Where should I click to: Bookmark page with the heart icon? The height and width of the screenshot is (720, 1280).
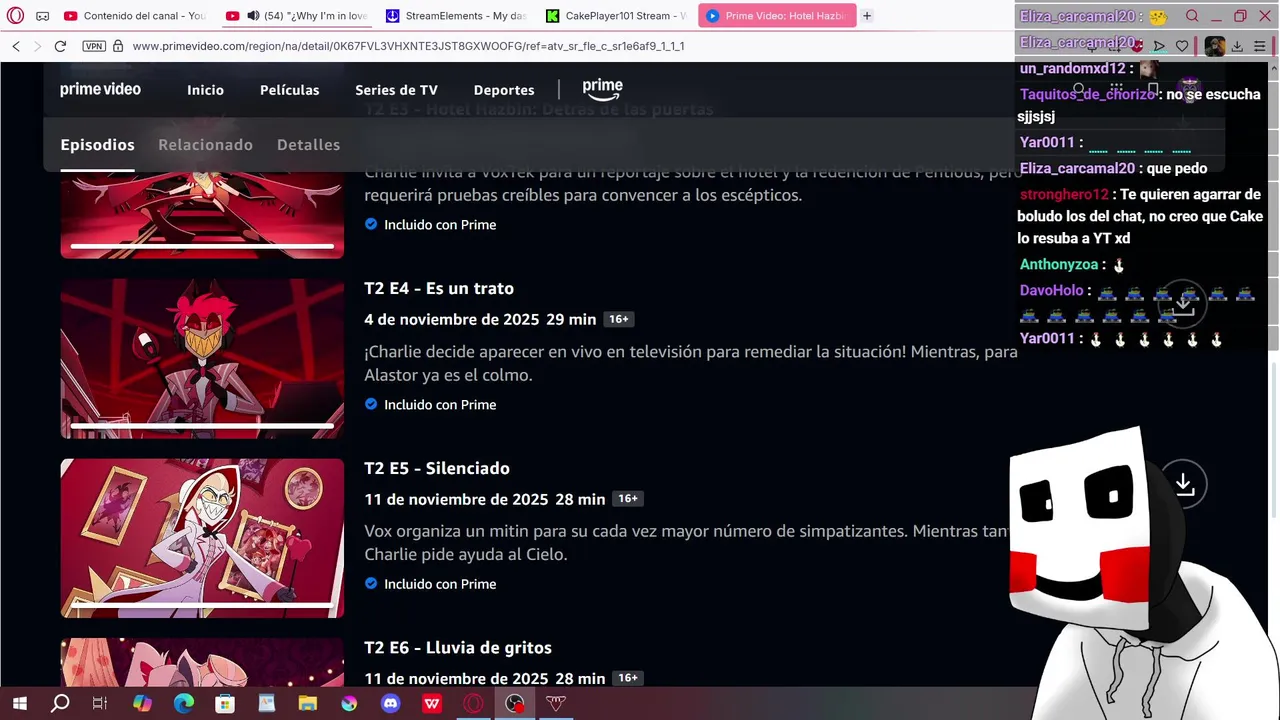[1182, 46]
